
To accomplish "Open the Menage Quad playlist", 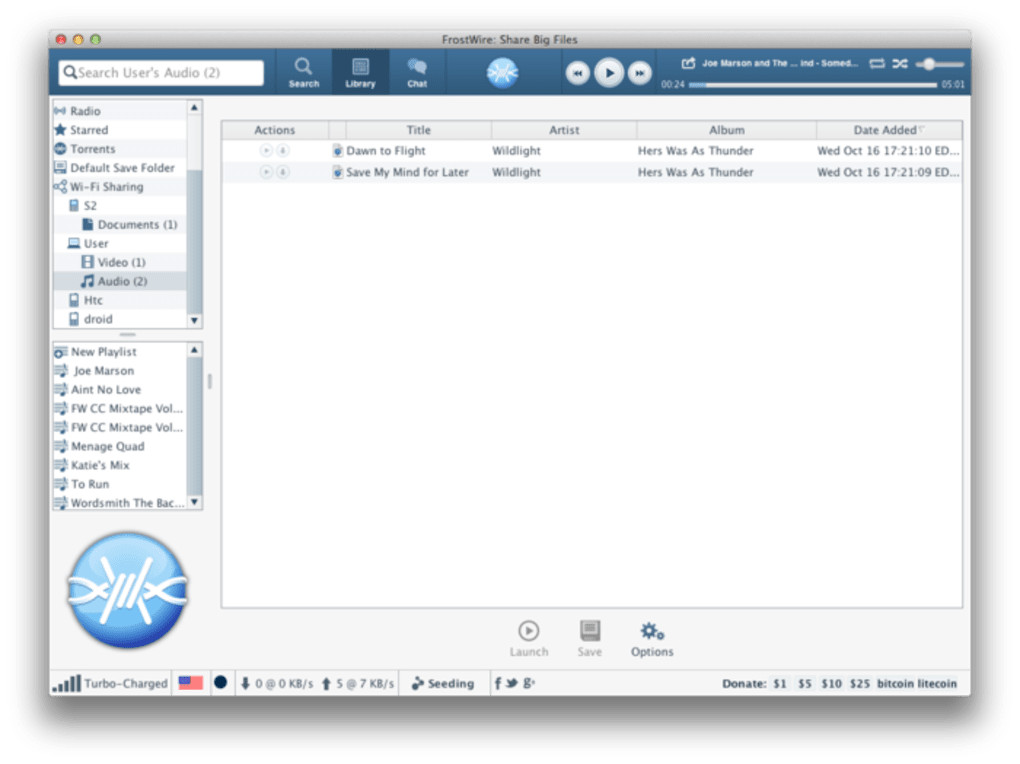I will tap(120, 446).
